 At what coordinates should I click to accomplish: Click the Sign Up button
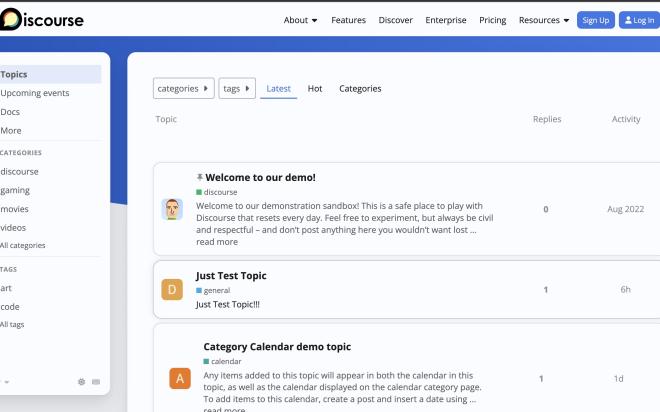click(596, 20)
